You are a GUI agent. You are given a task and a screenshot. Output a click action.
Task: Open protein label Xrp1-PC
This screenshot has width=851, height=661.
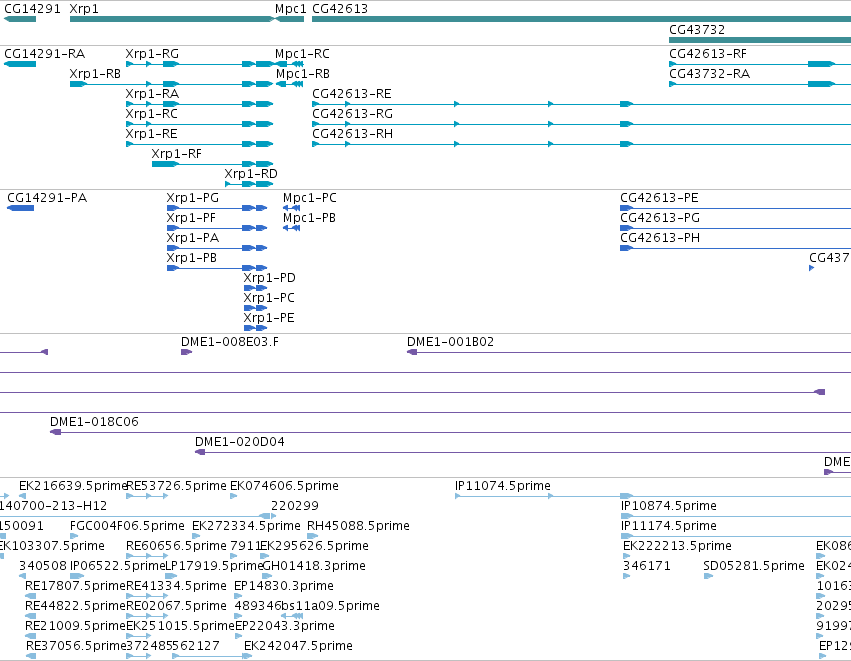tap(269, 298)
